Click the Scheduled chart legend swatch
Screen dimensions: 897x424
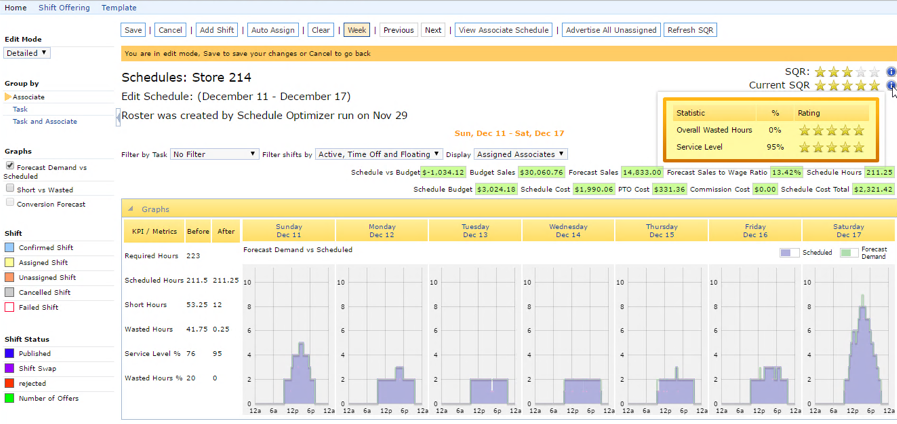click(789, 252)
